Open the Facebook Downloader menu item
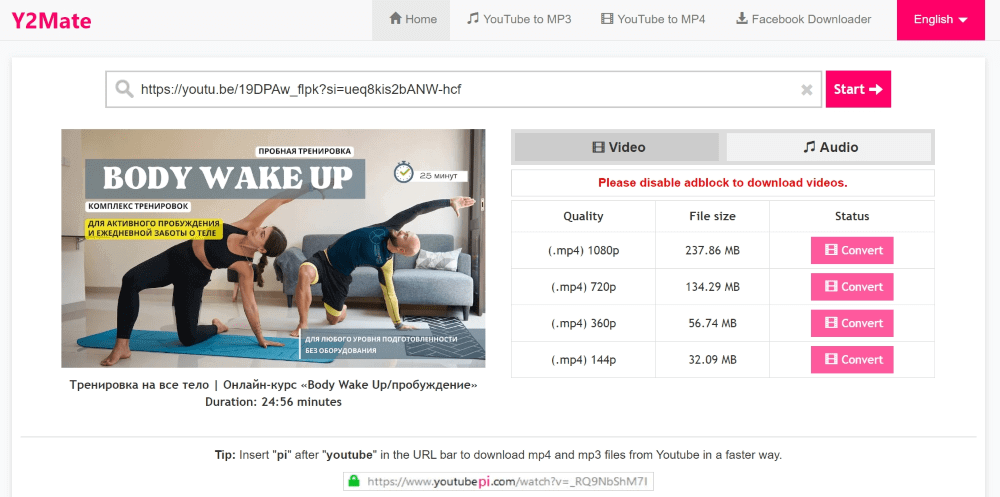 click(804, 19)
